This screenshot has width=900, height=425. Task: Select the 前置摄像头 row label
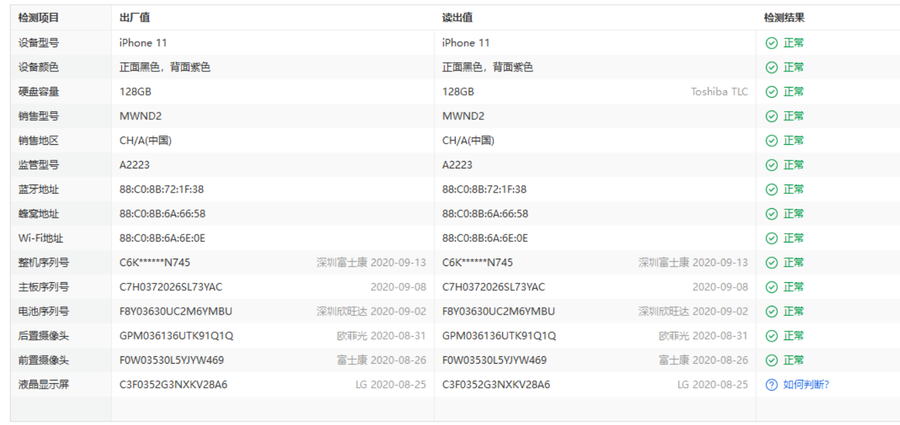coord(44,360)
